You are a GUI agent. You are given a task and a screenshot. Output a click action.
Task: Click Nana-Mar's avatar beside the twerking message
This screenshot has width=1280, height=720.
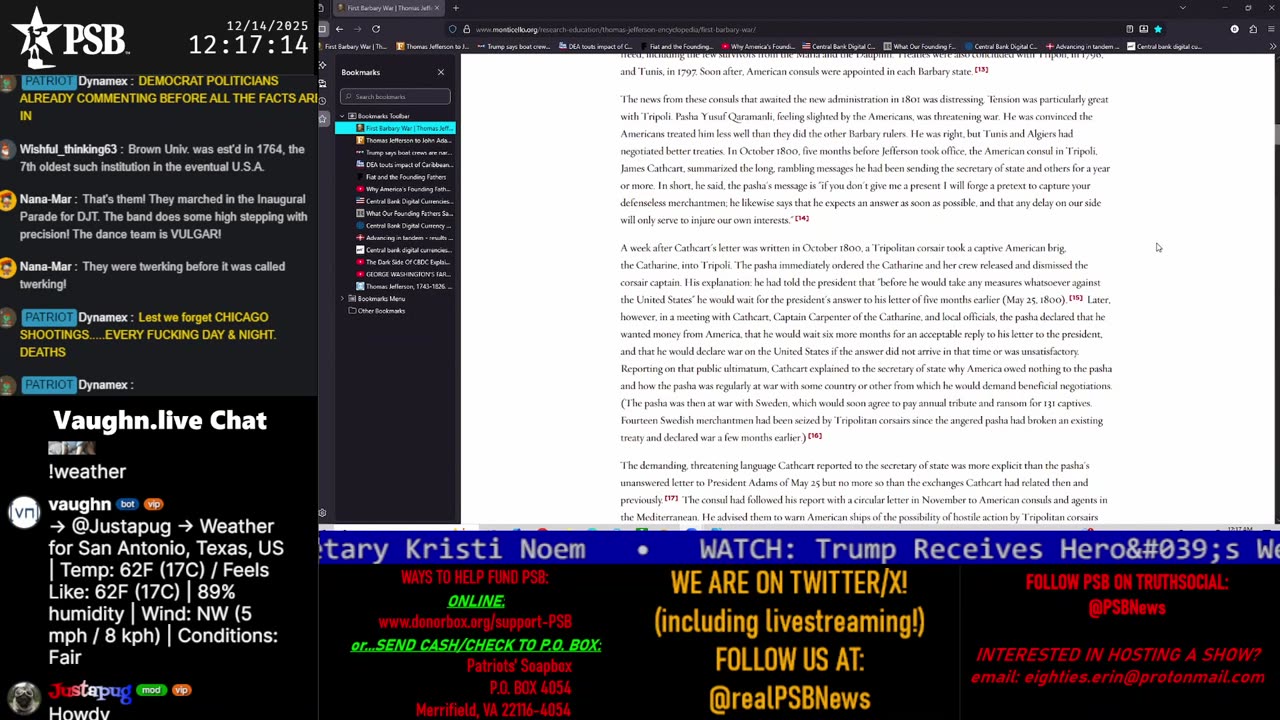point(8,268)
